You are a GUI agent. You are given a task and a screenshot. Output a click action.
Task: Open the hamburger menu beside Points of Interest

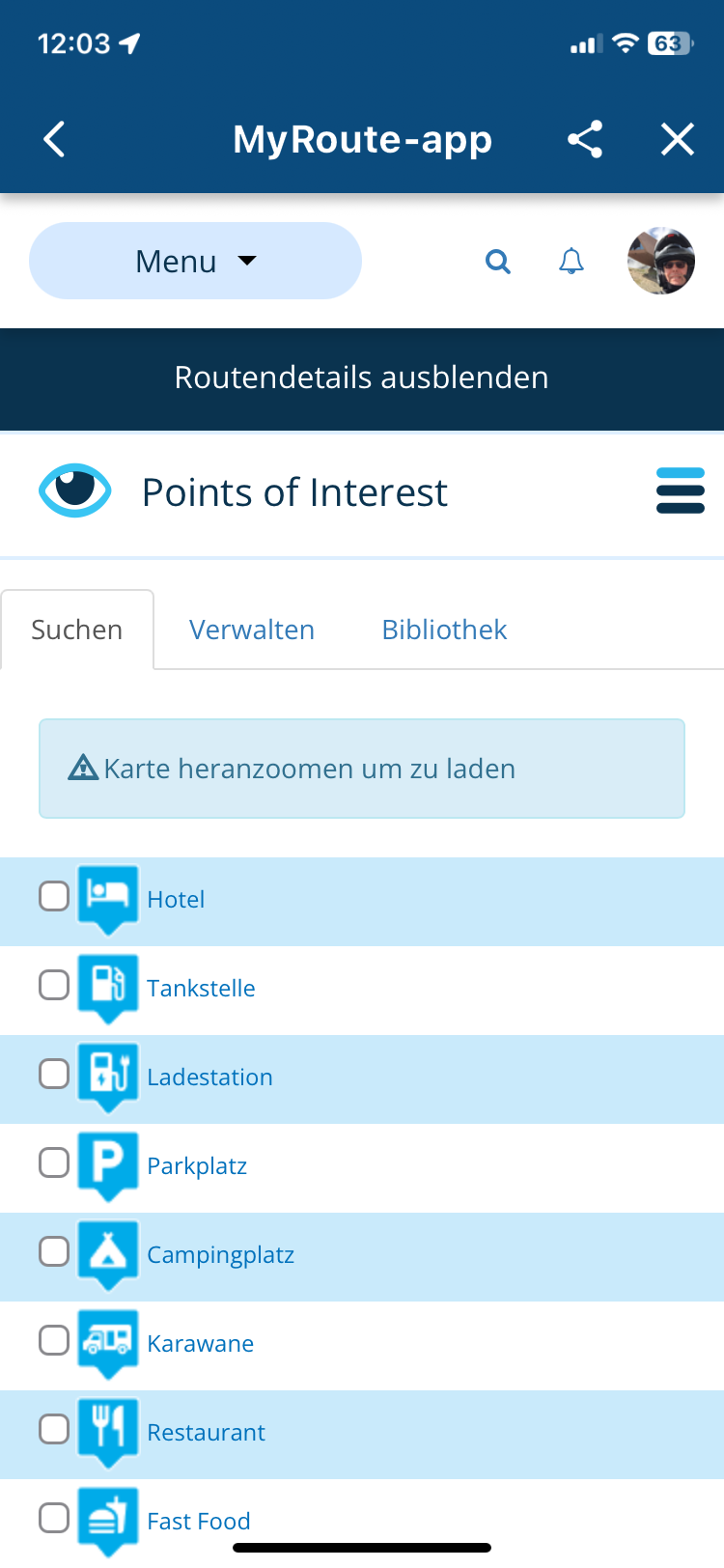tap(680, 491)
